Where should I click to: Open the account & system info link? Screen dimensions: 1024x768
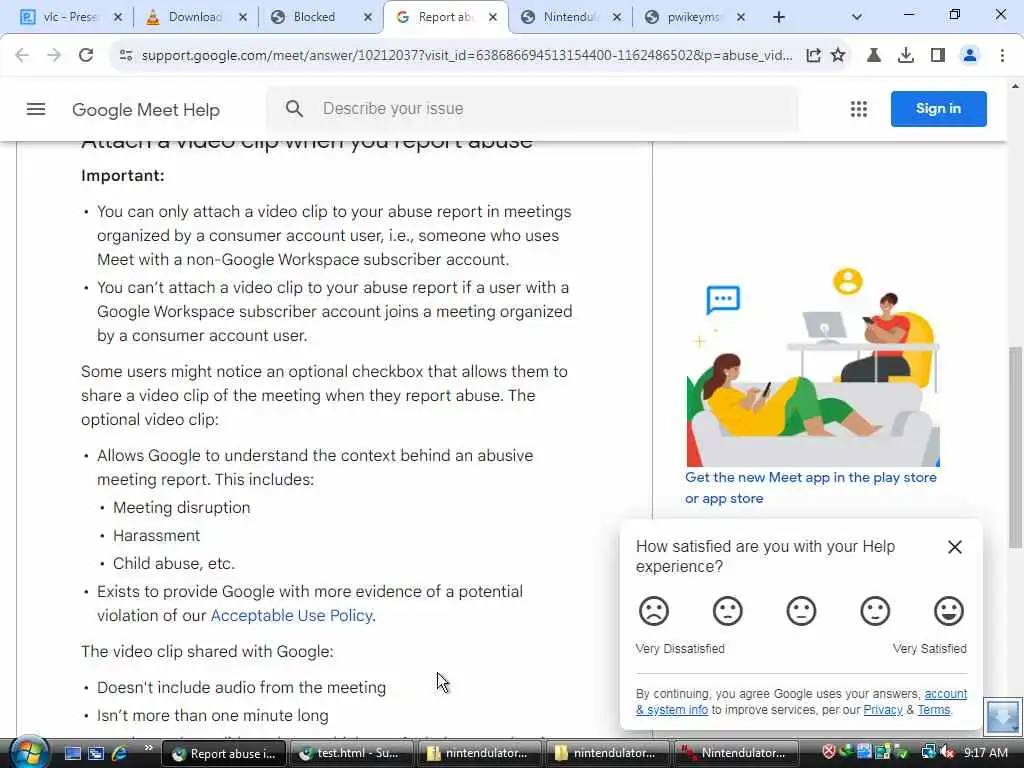click(x=801, y=701)
